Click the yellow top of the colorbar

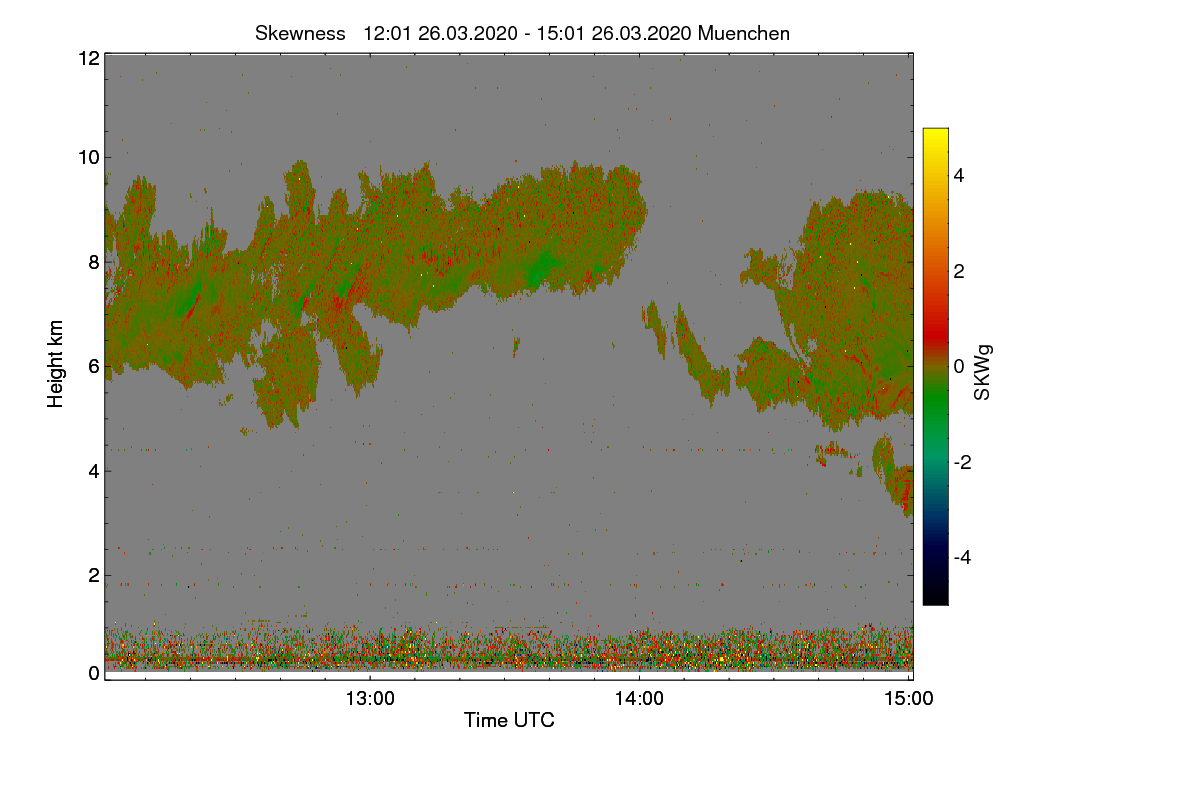coord(935,138)
